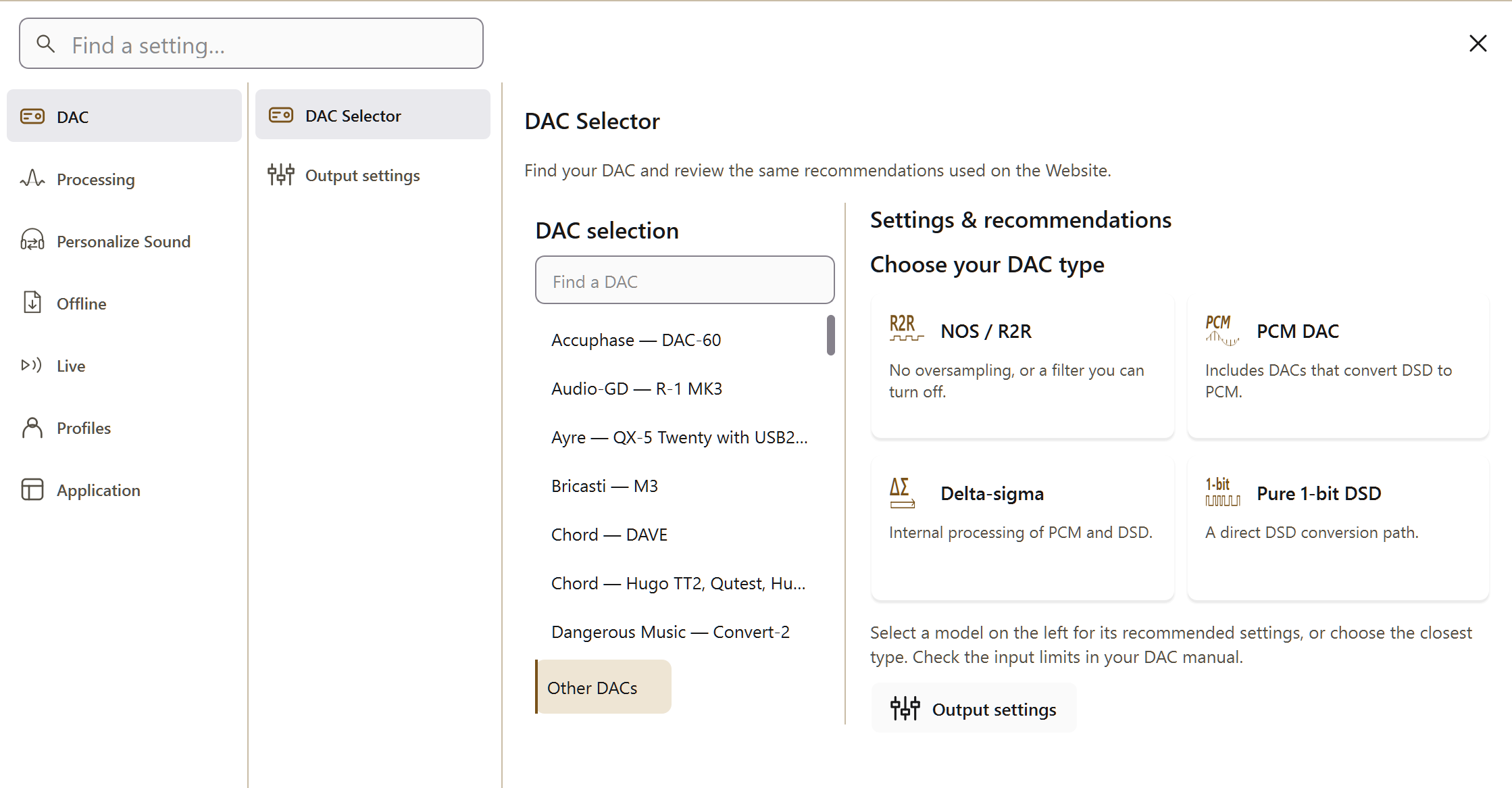Image resolution: width=1512 pixels, height=788 pixels.
Task: Open the Processing settings section
Action: coord(96,179)
